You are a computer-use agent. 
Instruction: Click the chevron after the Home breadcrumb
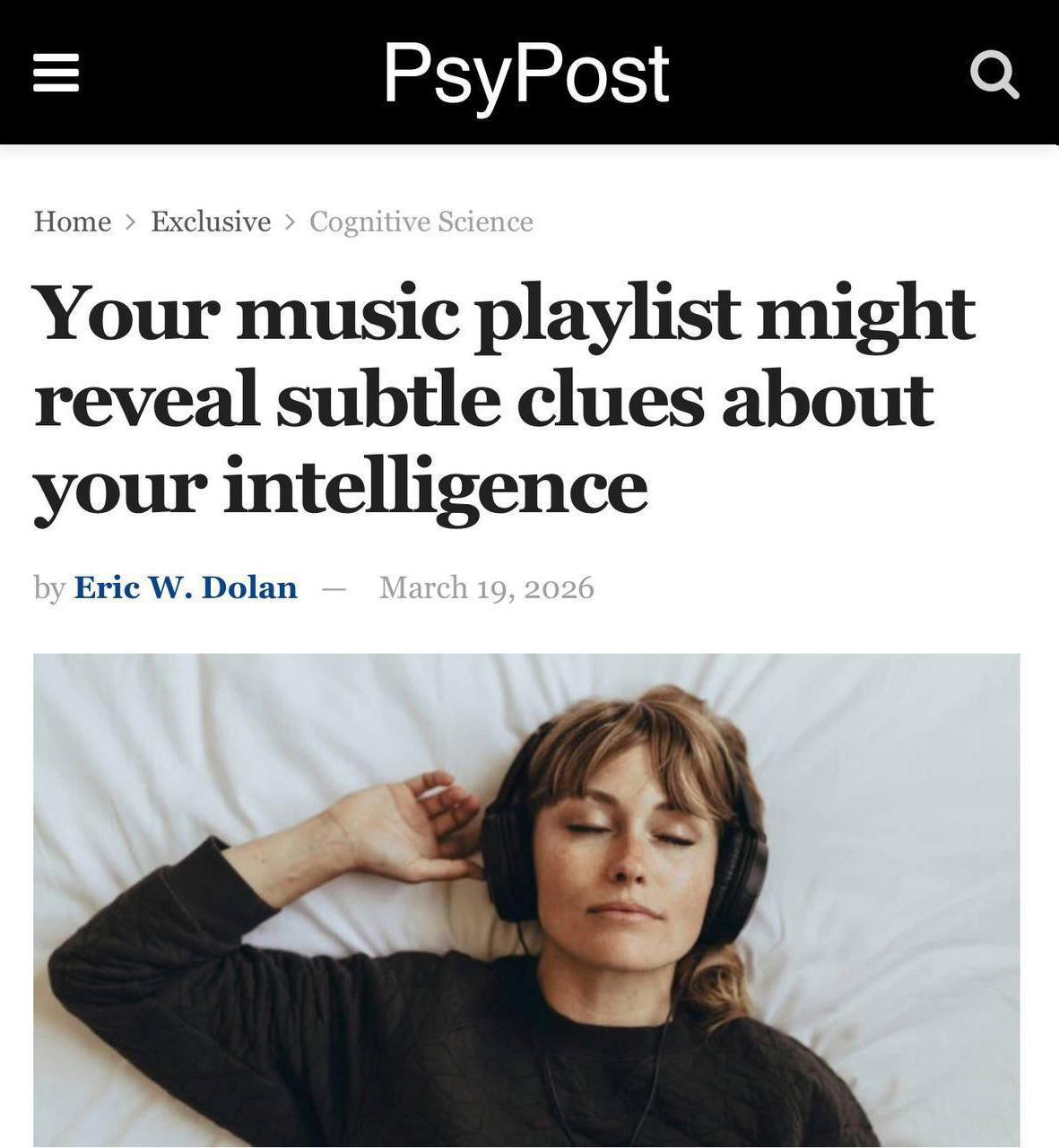click(131, 222)
